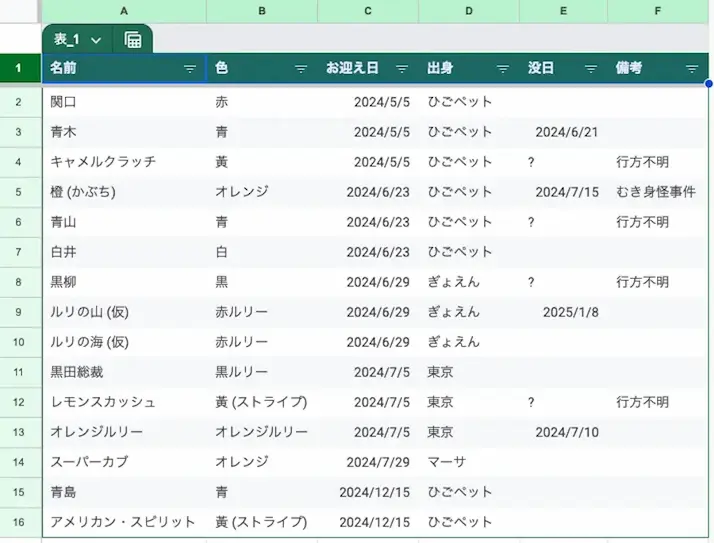Select the 没日 cell 2025/1/8

click(563, 312)
